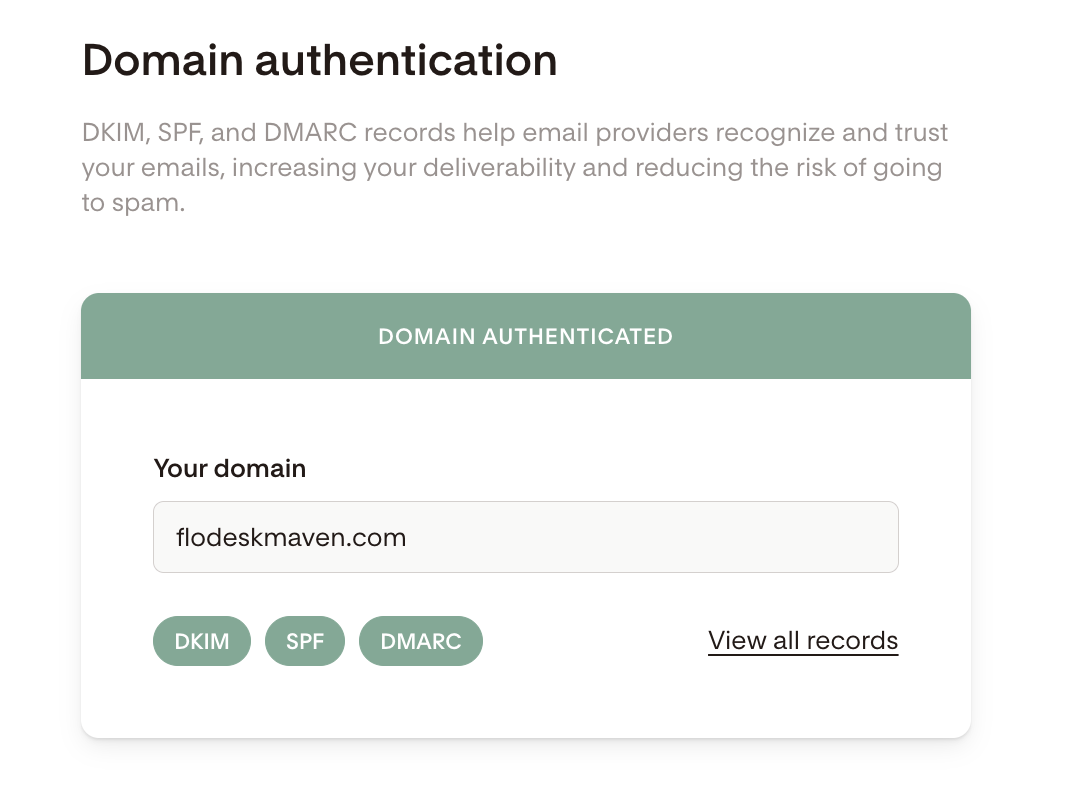
Task: Focus the Your domain input field
Action: [526, 537]
